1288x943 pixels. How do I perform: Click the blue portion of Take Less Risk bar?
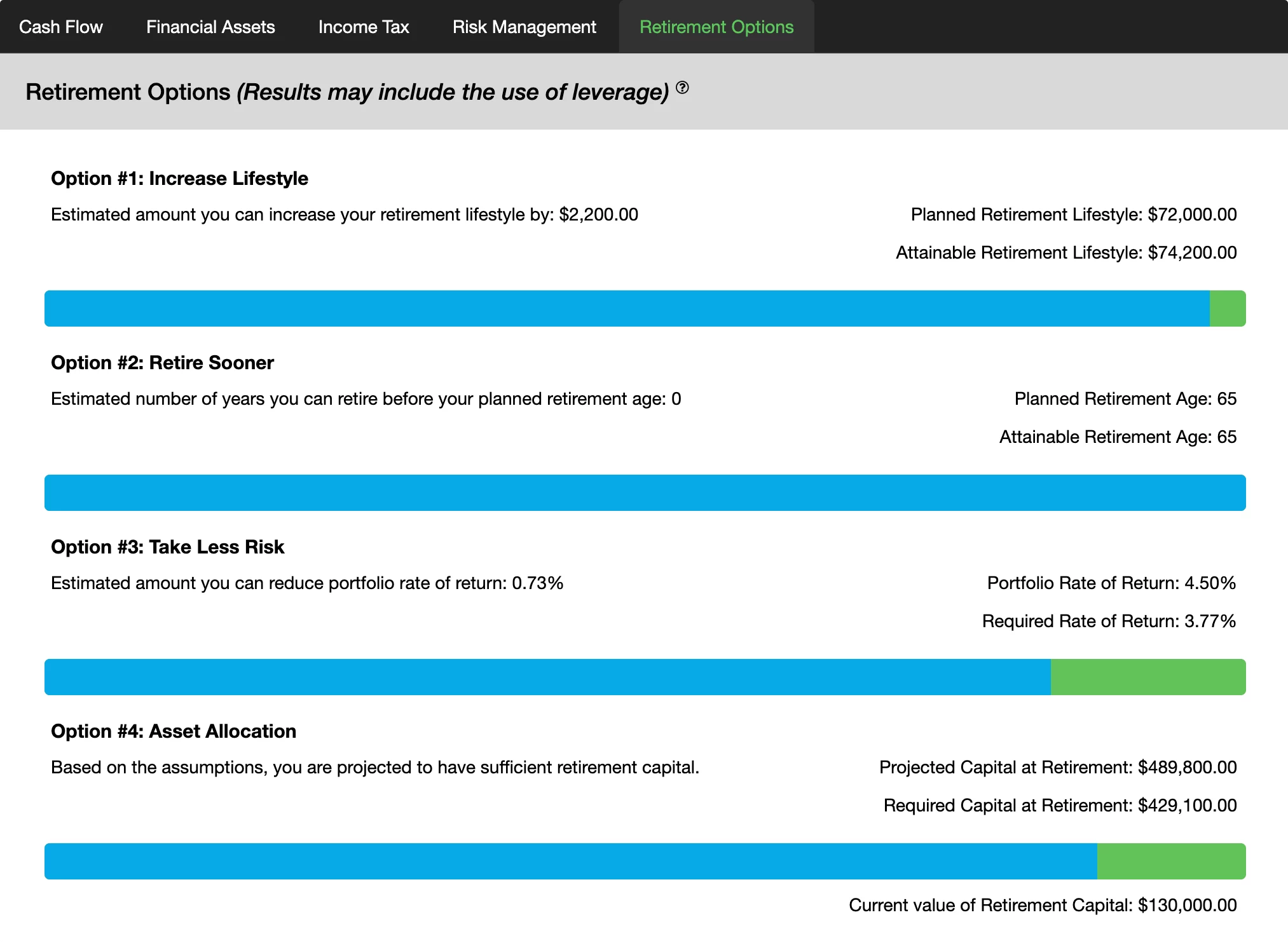coord(547,677)
